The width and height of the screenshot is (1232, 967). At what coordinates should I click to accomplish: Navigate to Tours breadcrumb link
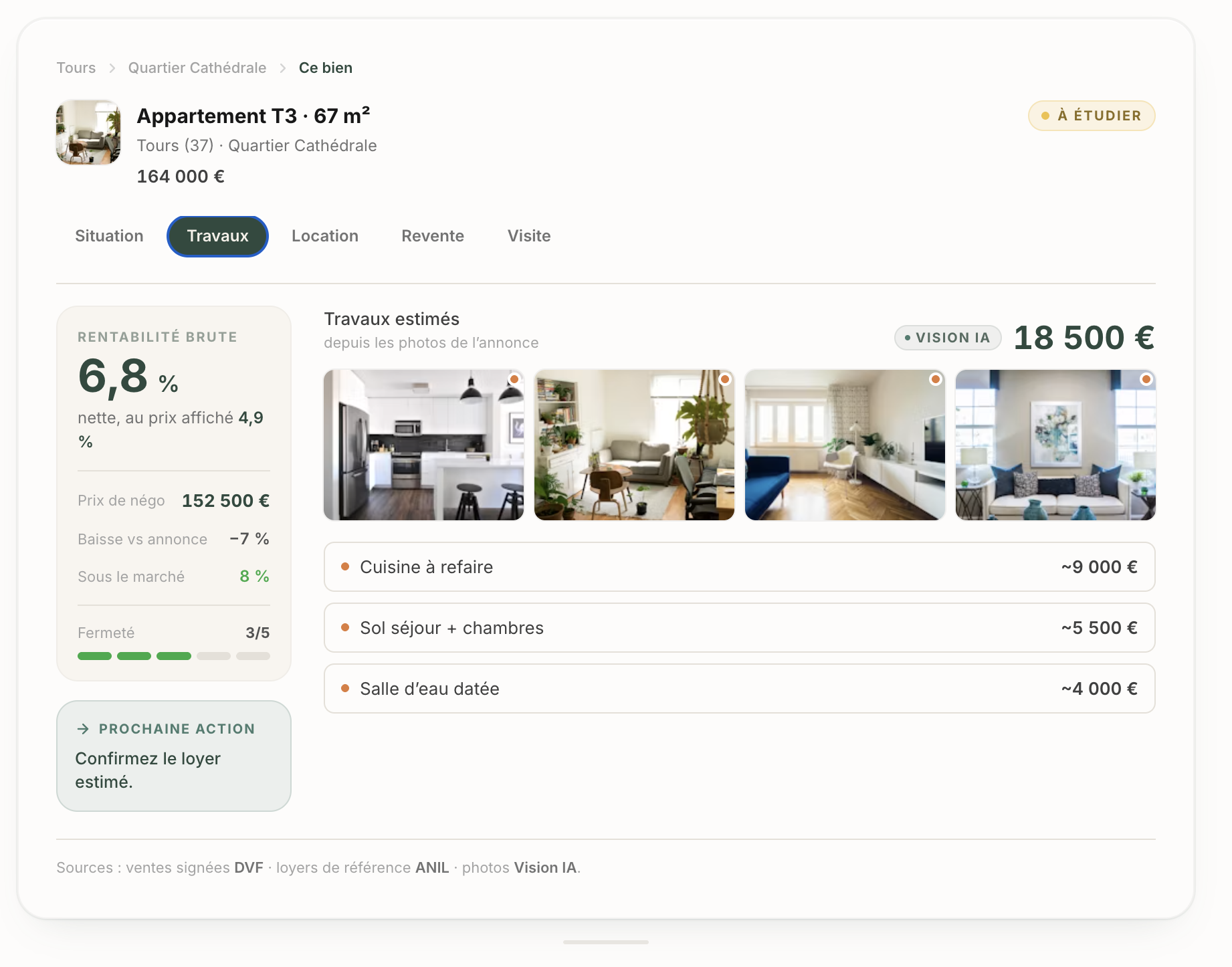(x=76, y=68)
